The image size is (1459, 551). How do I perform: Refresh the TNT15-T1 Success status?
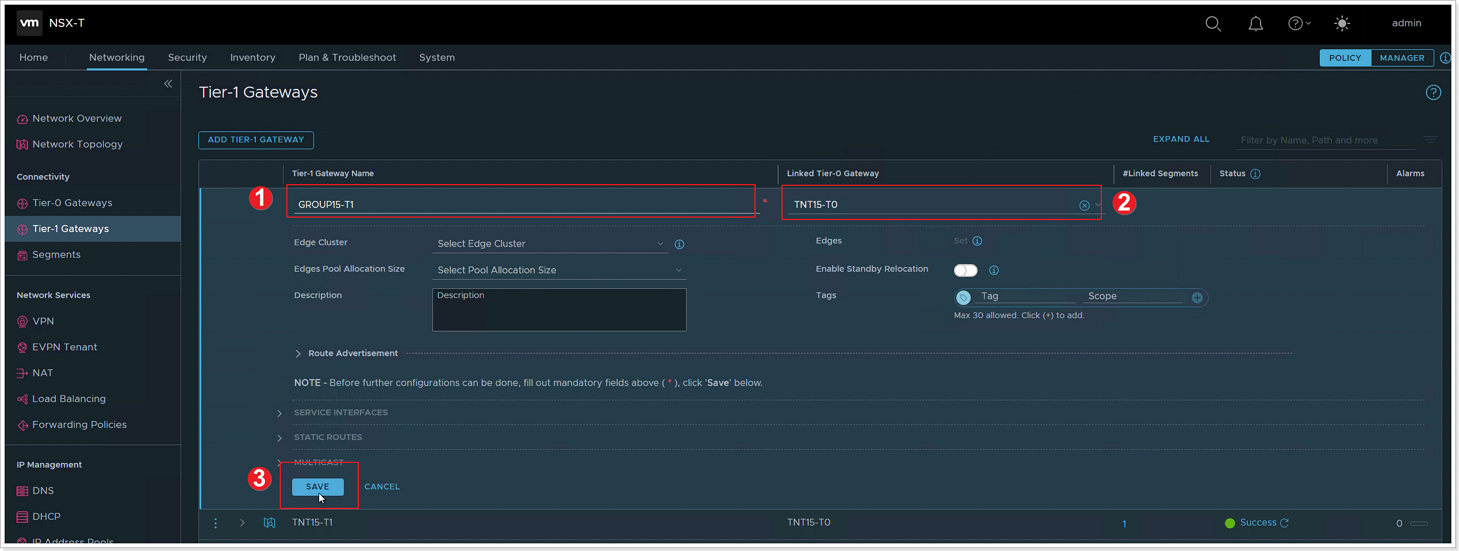click(x=1284, y=523)
